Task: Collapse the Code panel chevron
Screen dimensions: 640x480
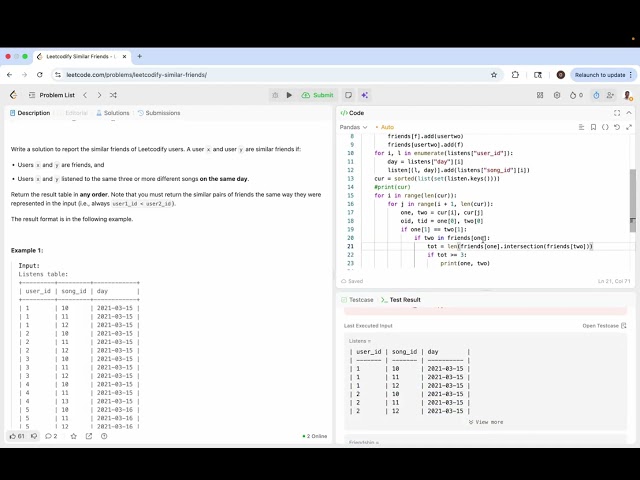Action: point(629,113)
